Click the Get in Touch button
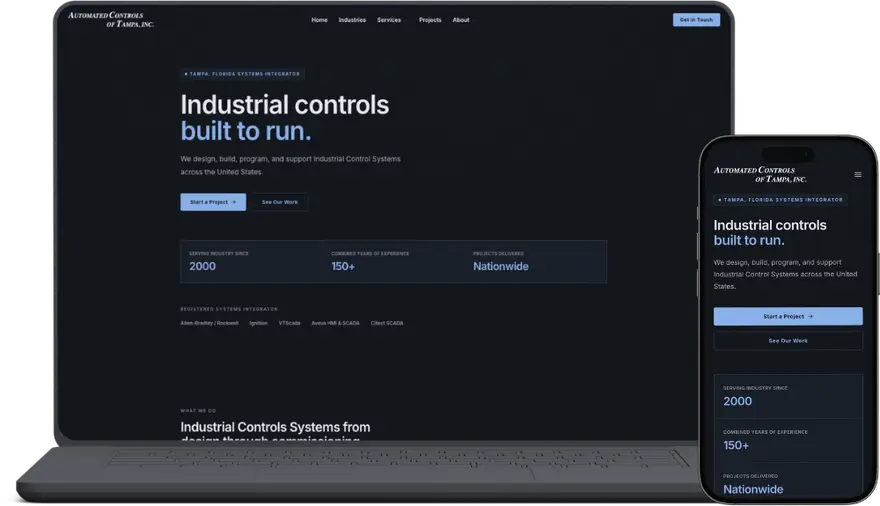 696,20
